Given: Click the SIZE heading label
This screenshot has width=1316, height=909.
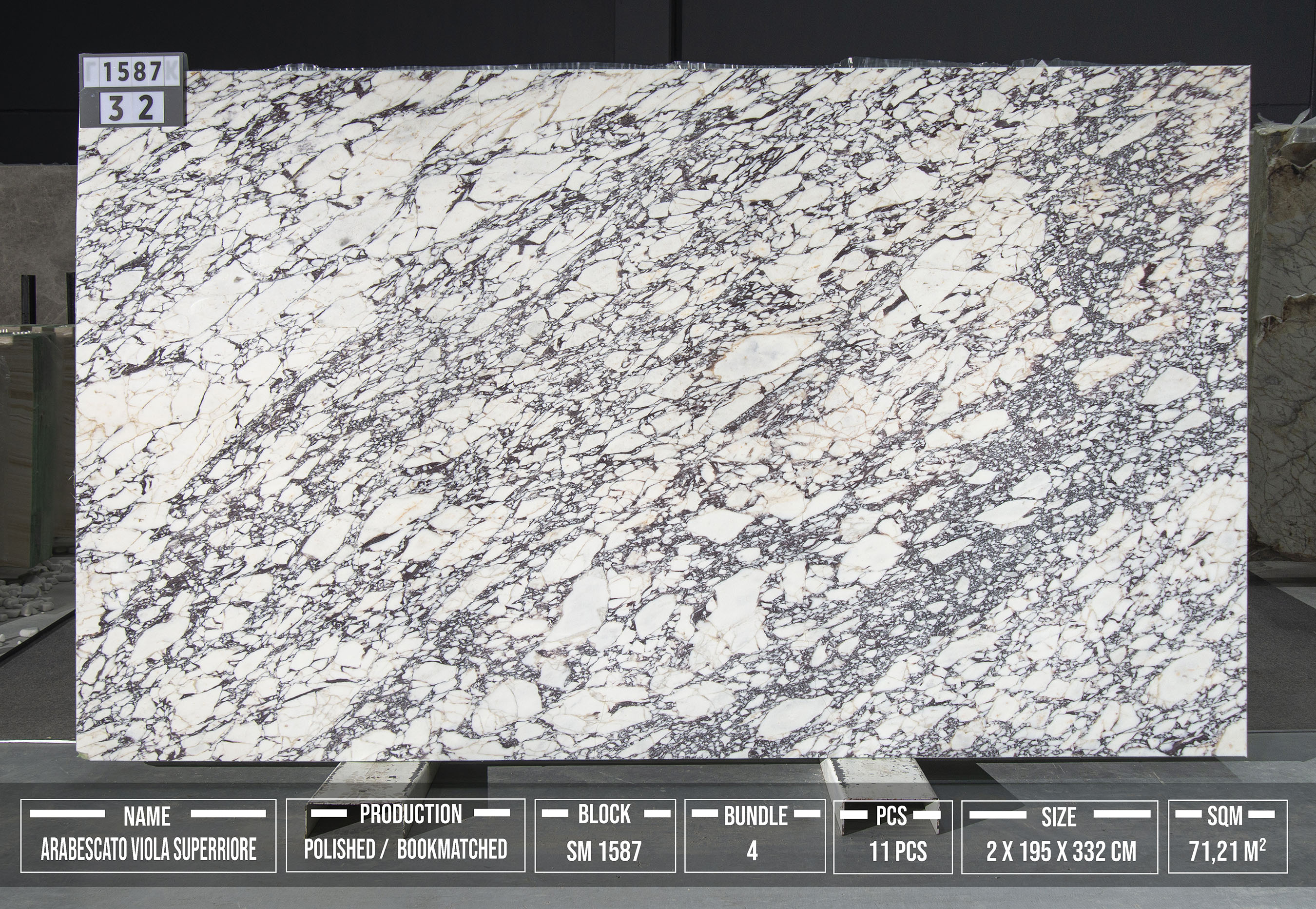Looking at the screenshot, I should pyautogui.click(x=1059, y=817).
